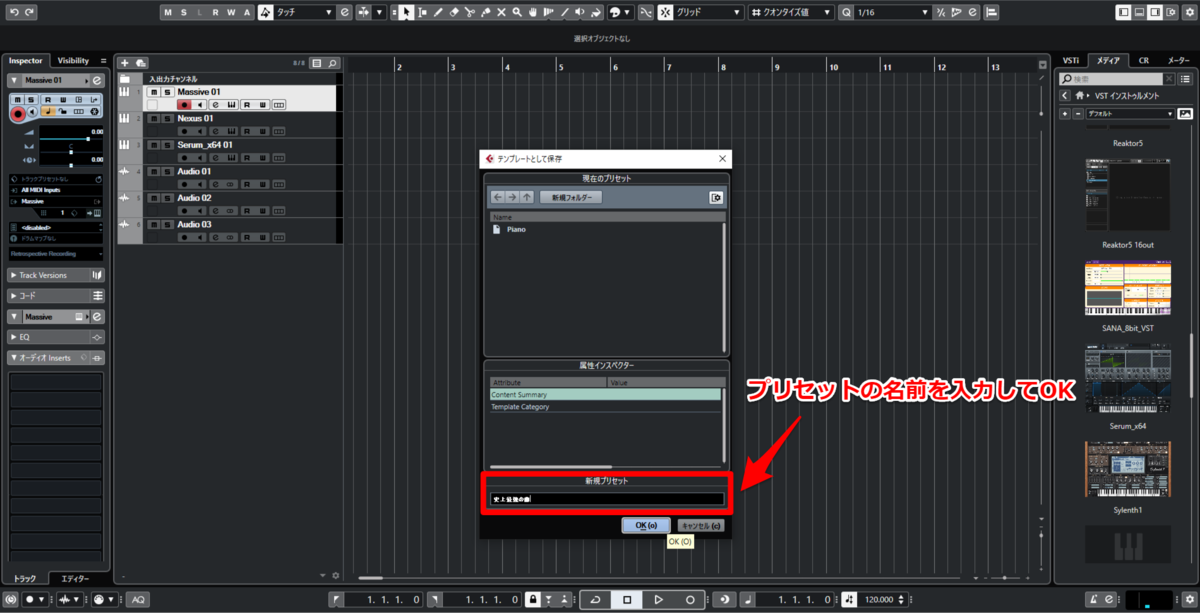The image size is (1200, 613).
Task: Open the 1/16 quantize preset dropdown
Action: pos(892,12)
